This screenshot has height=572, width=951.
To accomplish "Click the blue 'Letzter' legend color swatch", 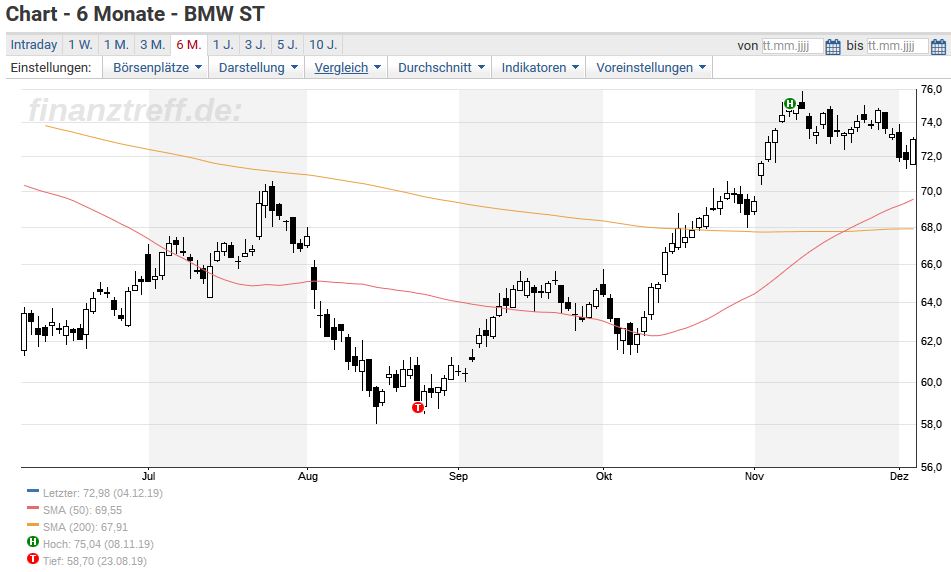I will click(33, 491).
